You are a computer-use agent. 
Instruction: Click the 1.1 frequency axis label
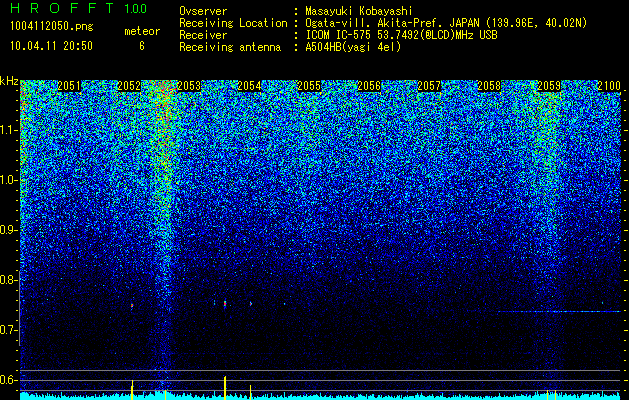pyautogui.click(x=8, y=130)
